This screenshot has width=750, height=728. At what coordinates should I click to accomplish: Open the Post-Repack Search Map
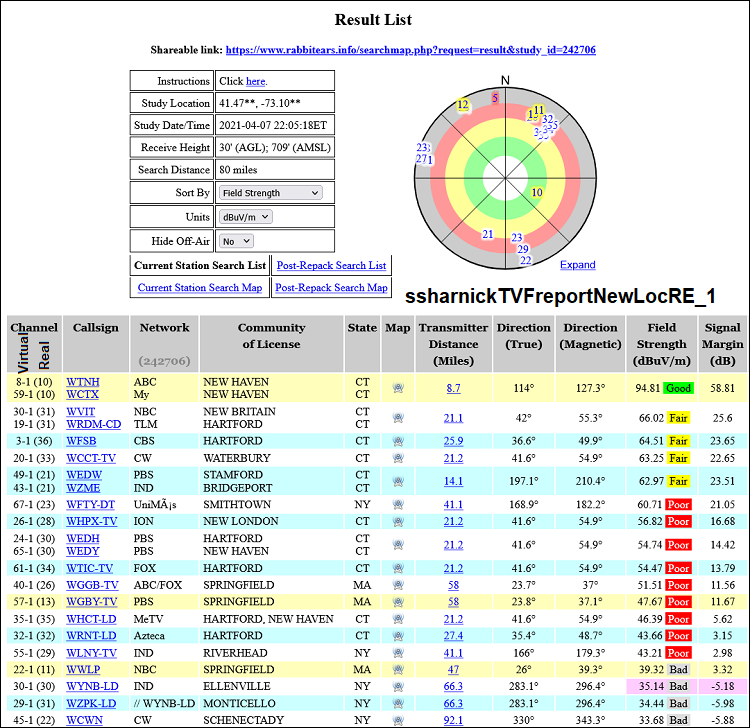[x=331, y=288]
